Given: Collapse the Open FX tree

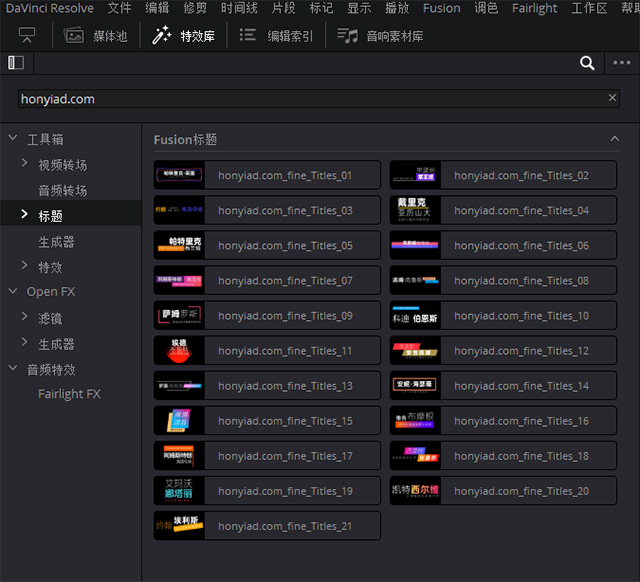Looking at the screenshot, I should (x=13, y=291).
